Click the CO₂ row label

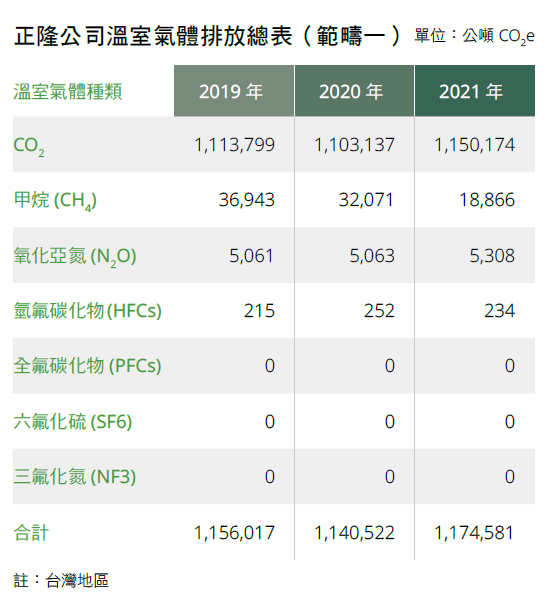point(29,146)
